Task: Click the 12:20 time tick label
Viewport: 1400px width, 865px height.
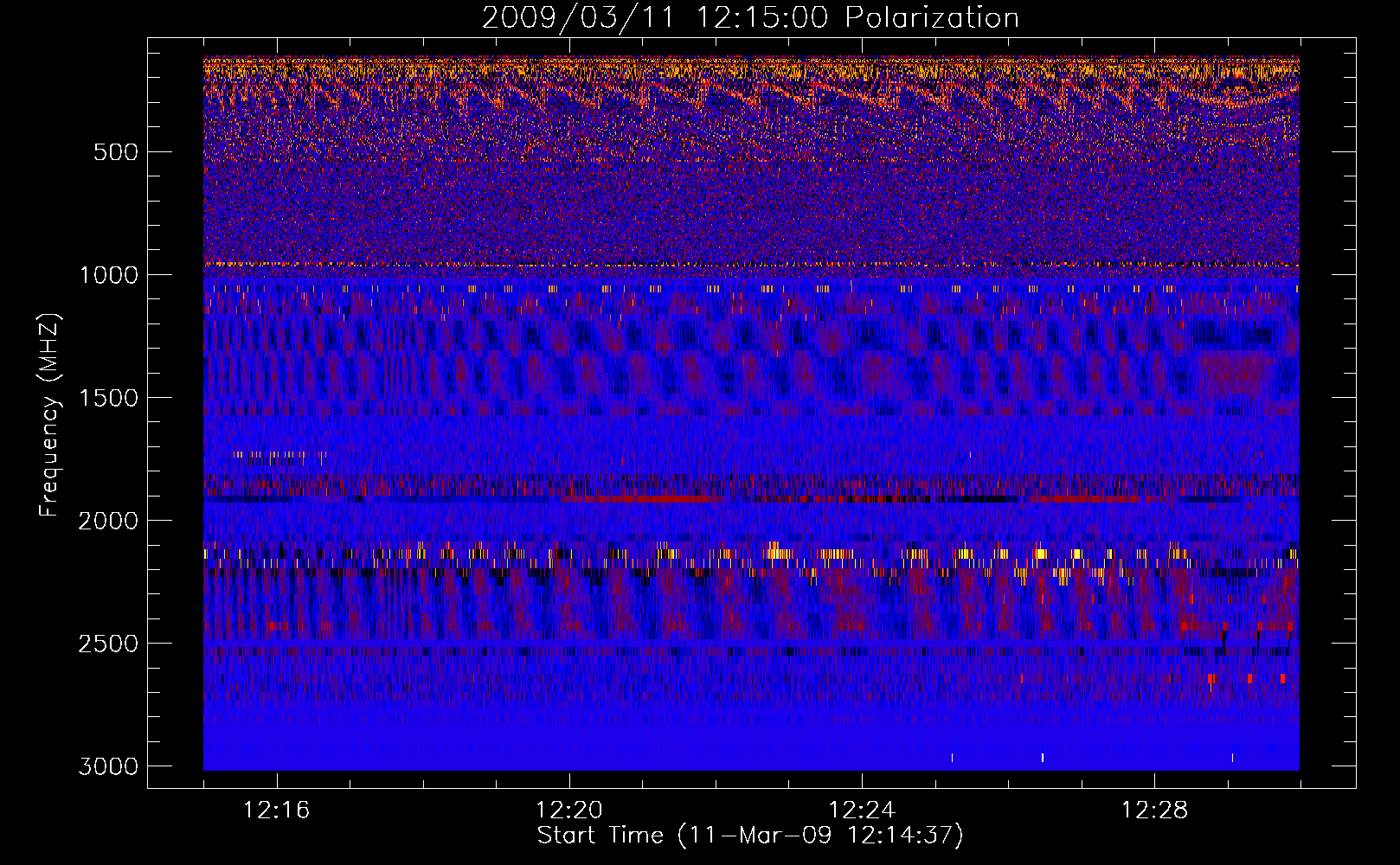Action: (569, 811)
